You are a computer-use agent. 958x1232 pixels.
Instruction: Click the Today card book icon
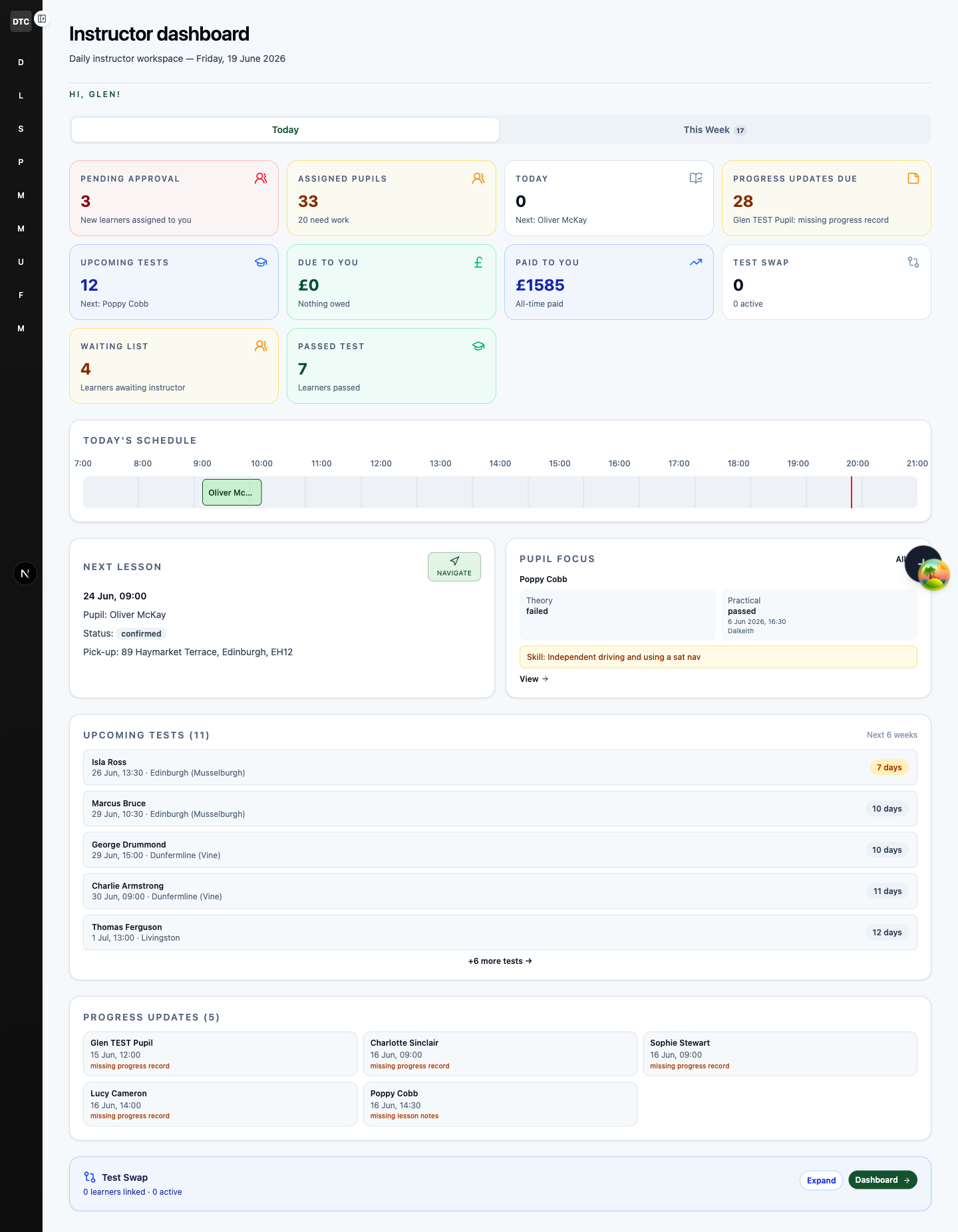[x=696, y=178]
